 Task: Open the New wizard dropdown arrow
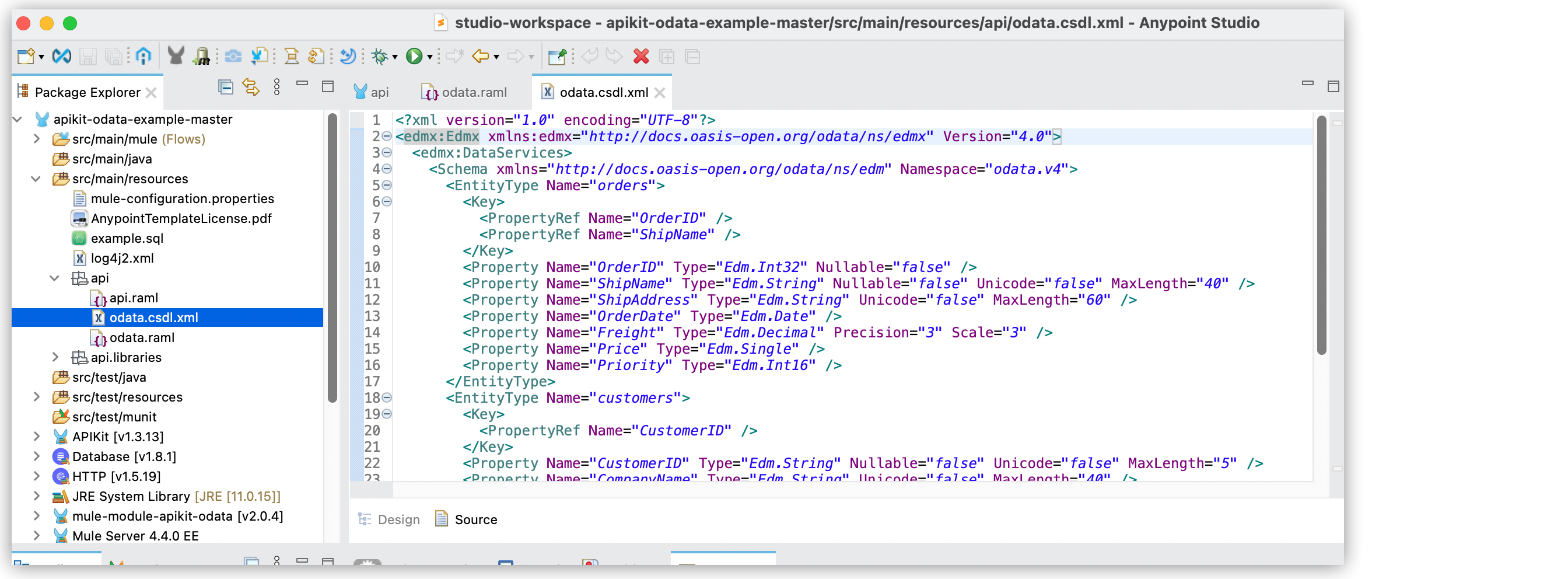tap(41, 57)
